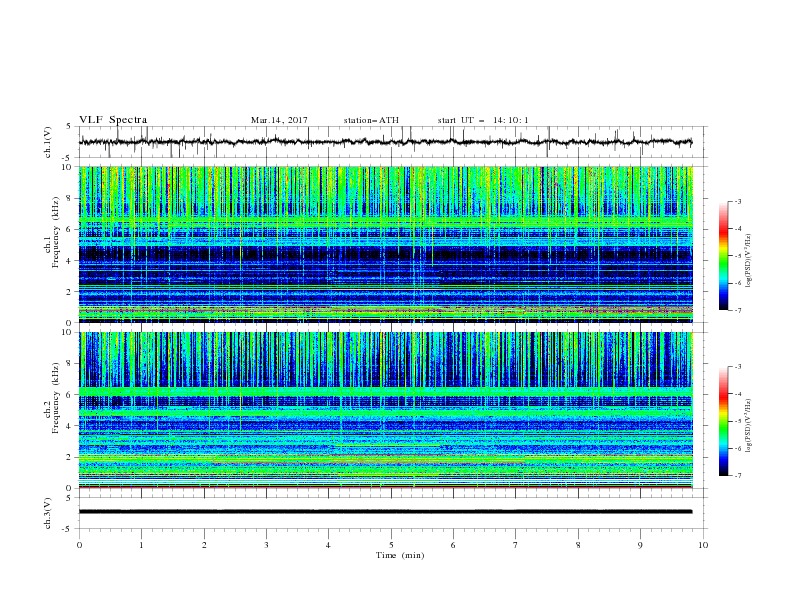Click time axis tick label "8"

(578, 545)
